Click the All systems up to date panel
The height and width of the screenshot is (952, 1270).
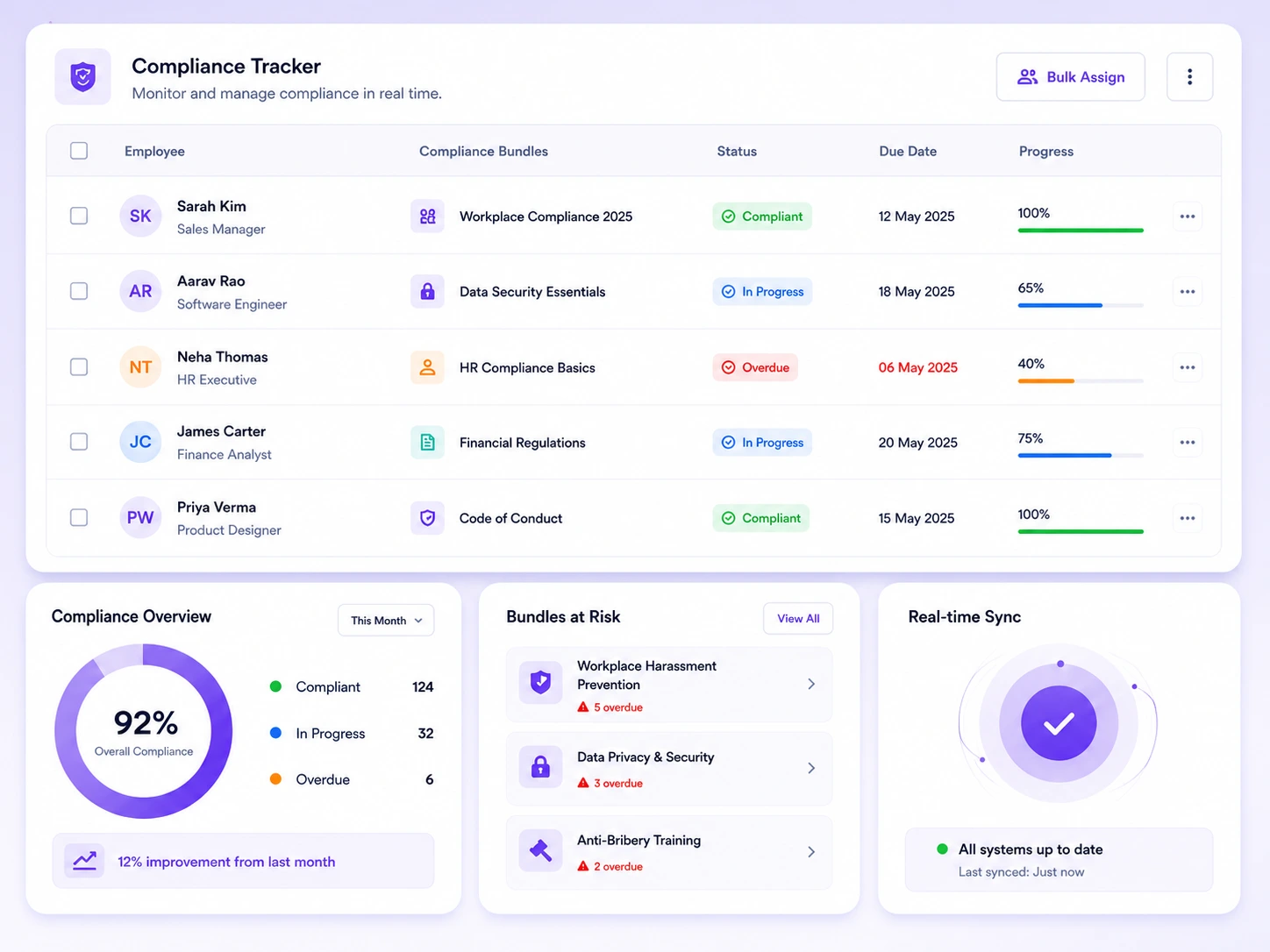coord(1059,859)
